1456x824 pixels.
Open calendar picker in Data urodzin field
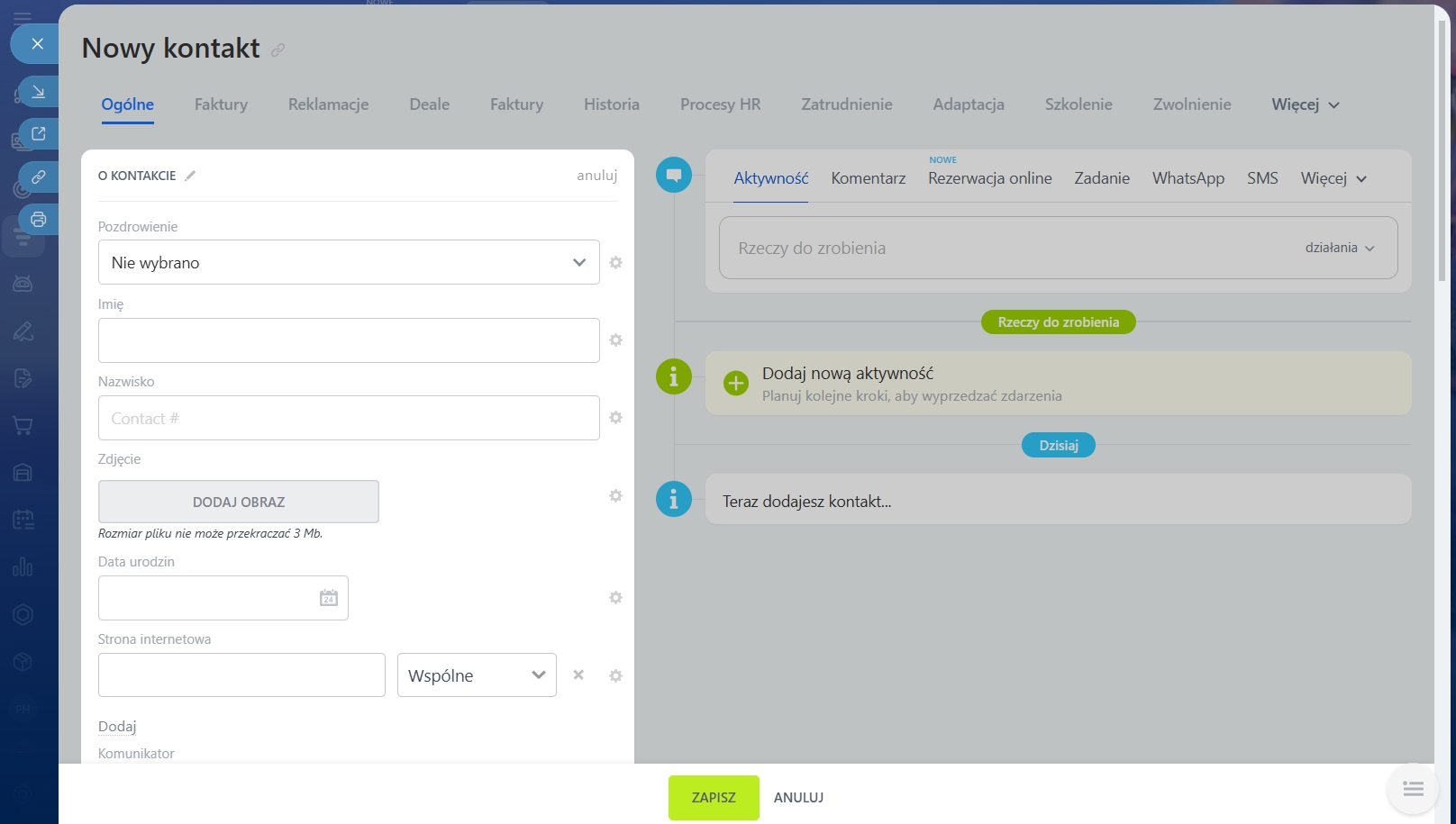pyautogui.click(x=328, y=598)
